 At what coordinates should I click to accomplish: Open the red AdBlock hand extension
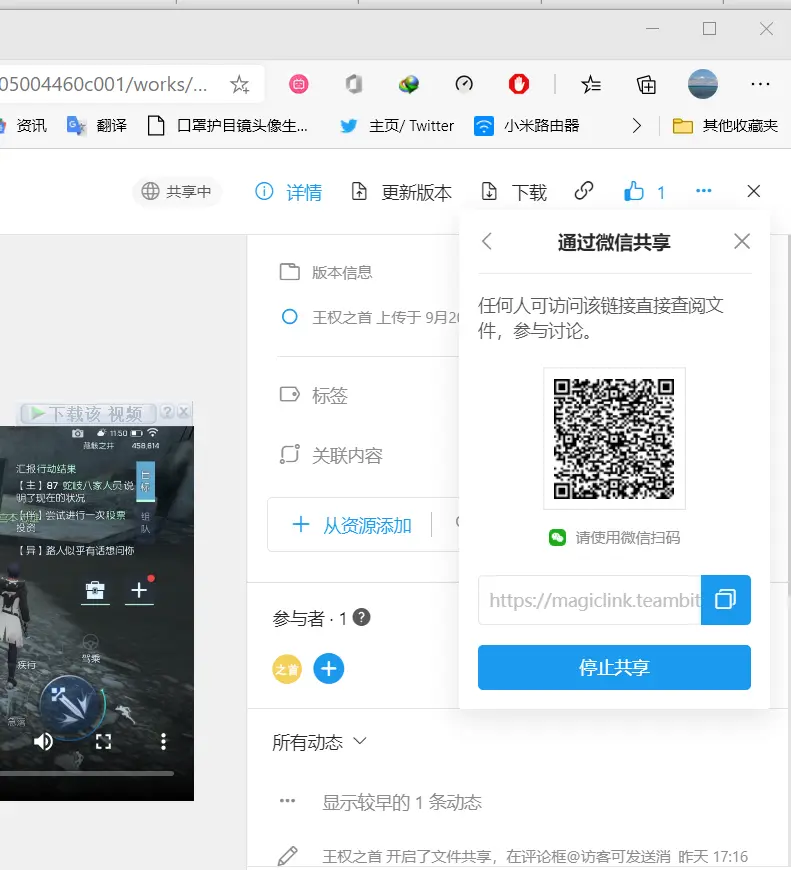point(519,84)
